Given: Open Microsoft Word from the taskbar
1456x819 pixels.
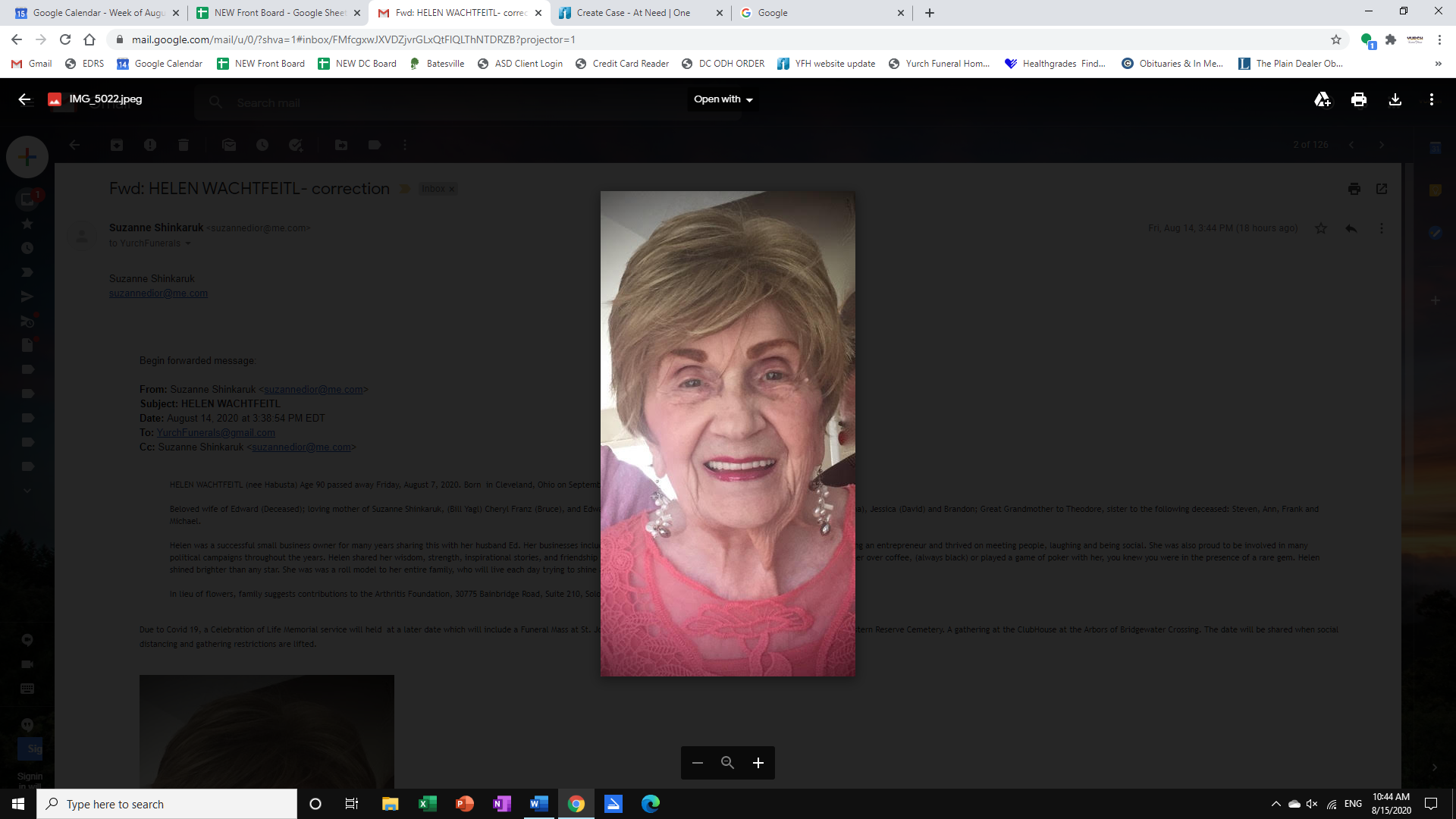Looking at the screenshot, I should click(538, 804).
